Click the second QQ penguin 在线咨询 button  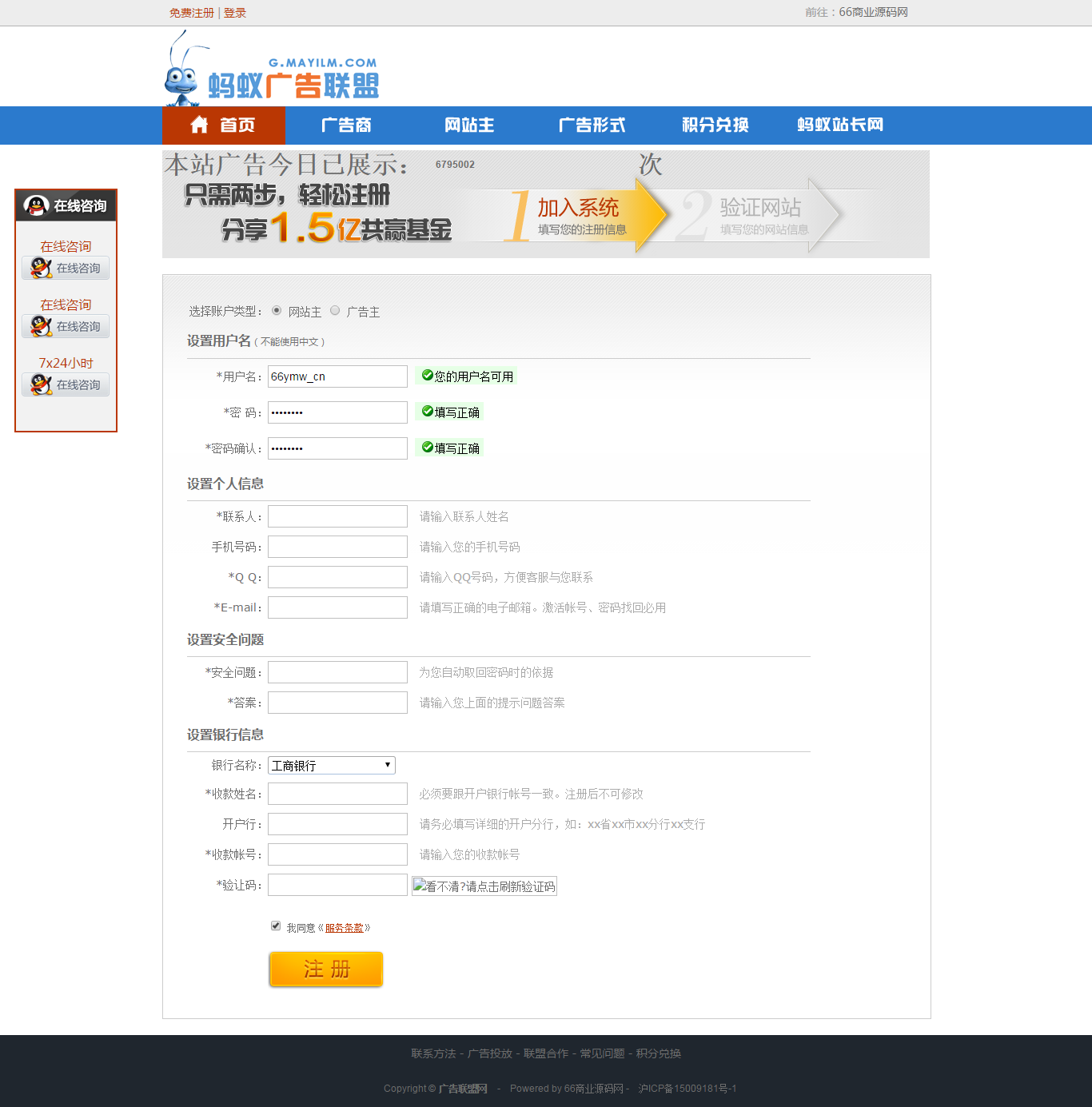(66, 327)
